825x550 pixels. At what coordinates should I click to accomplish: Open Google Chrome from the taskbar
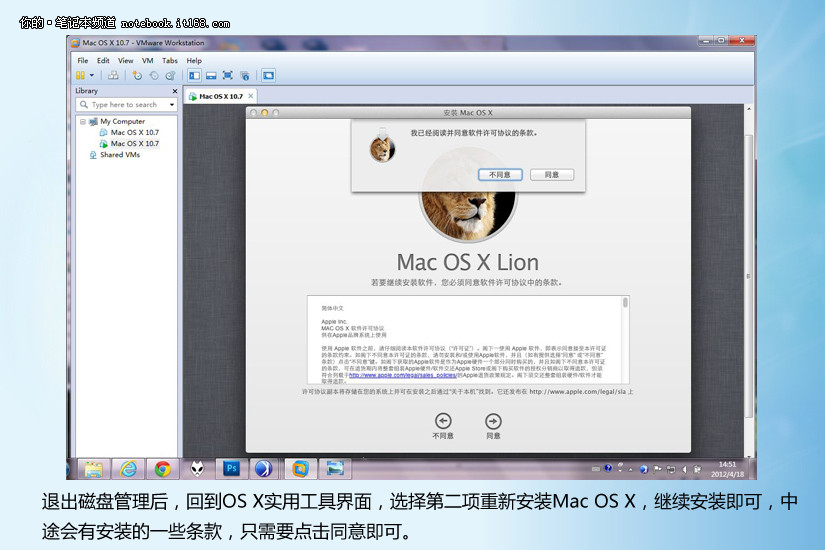coord(163,468)
